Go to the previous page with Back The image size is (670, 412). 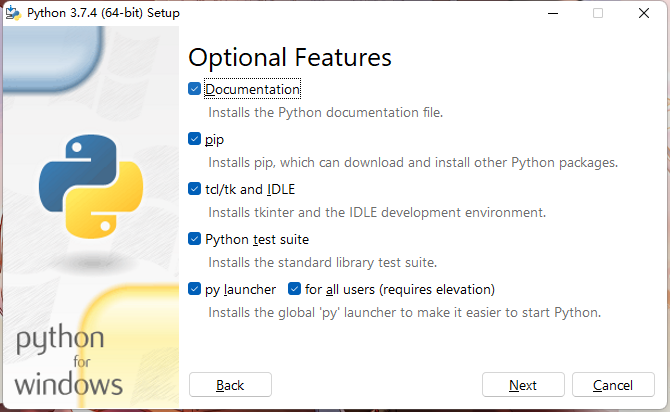click(230, 385)
